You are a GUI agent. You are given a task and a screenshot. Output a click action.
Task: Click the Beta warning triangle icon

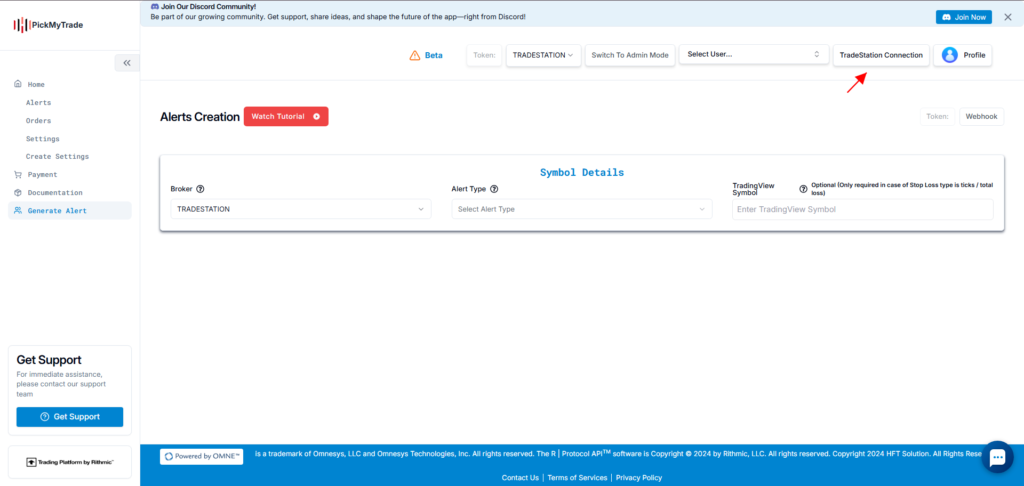[415, 56]
